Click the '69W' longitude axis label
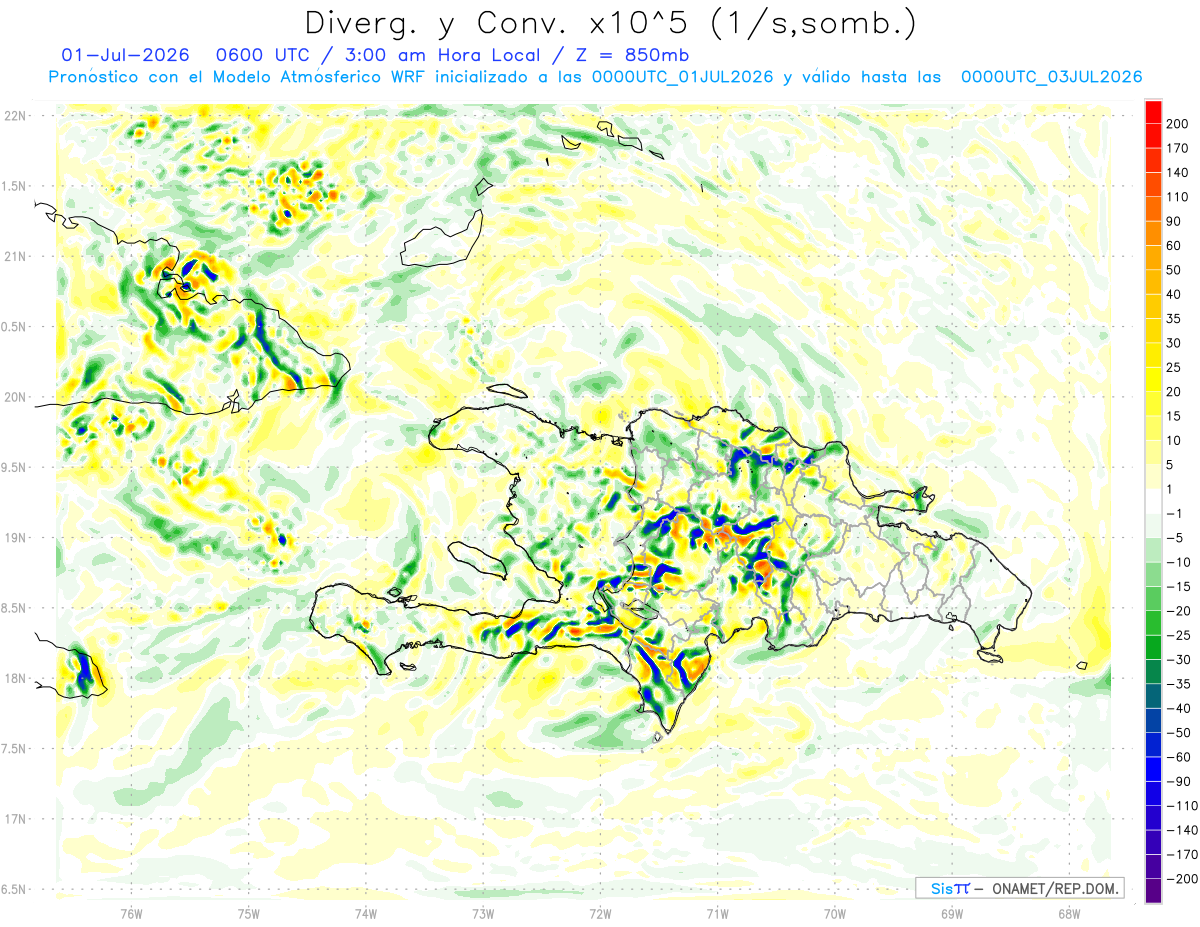 (x=952, y=913)
